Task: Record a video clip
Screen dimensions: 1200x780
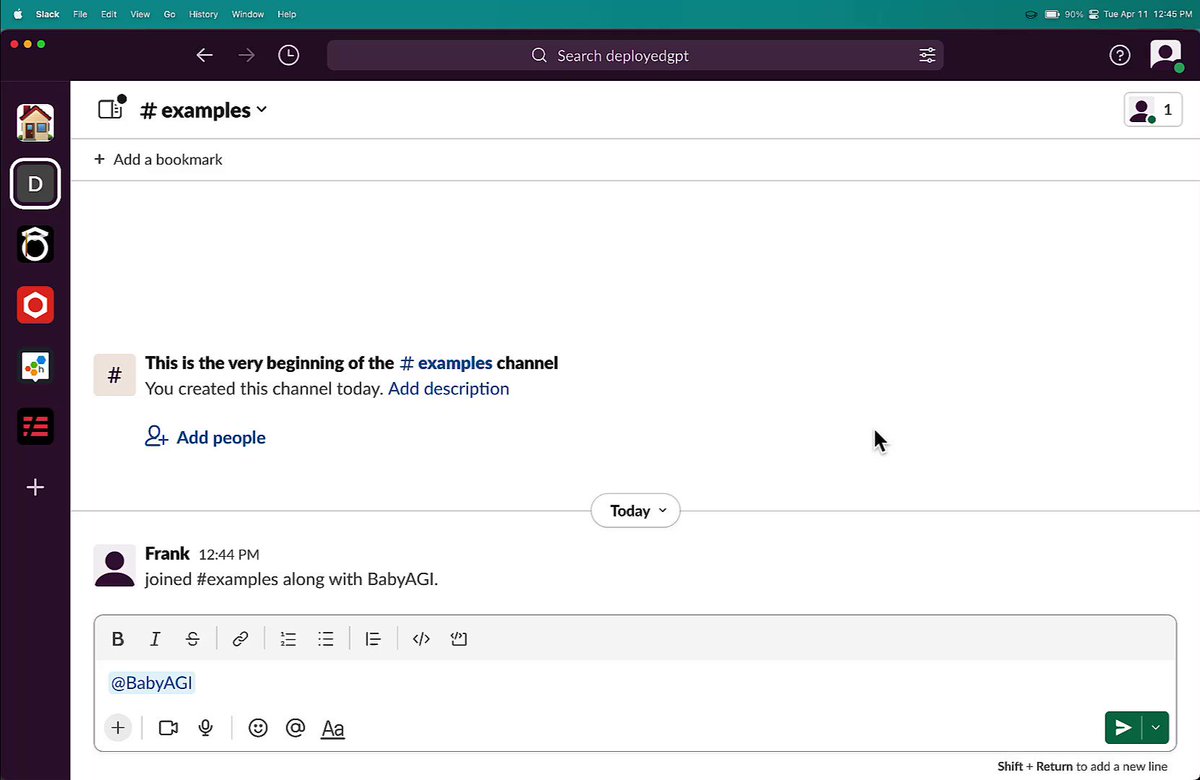Action: tap(168, 728)
